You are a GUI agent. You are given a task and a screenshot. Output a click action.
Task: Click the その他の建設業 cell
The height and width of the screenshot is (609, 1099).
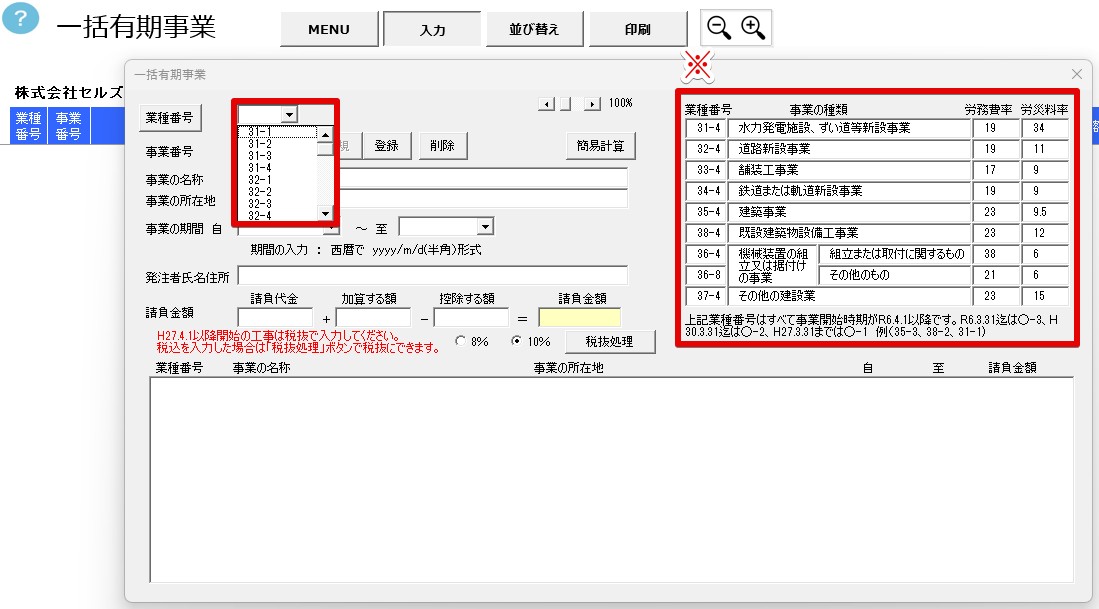[x=850, y=296]
